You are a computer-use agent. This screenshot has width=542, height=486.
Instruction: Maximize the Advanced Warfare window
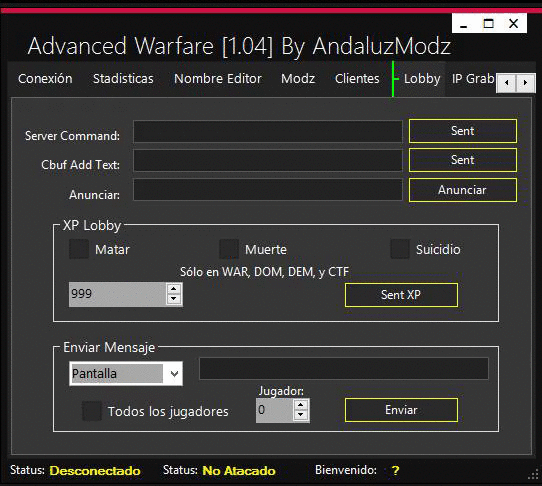[488, 24]
